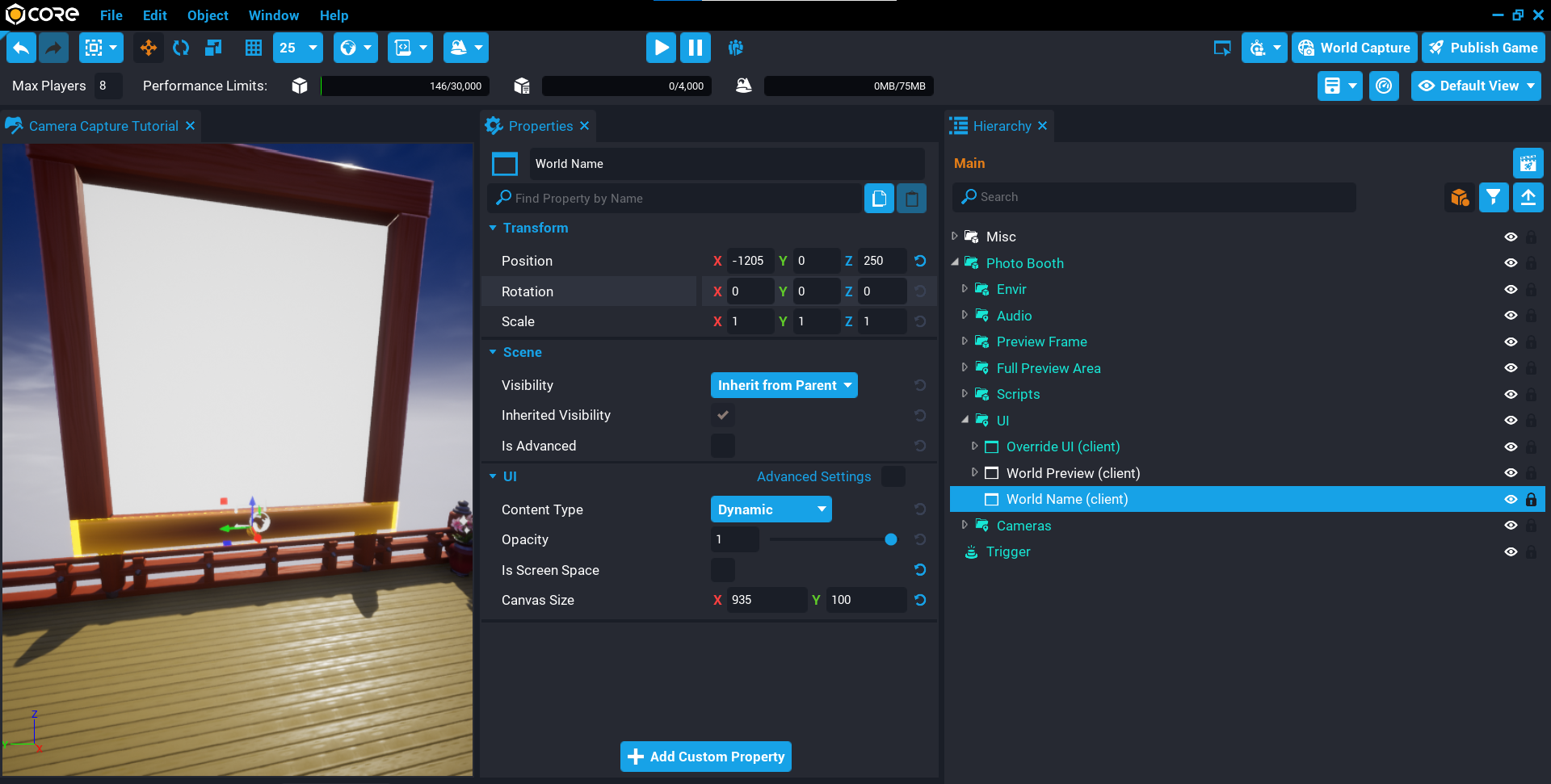Click the Undo arrow icon
The image size is (1551, 784).
(21, 48)
